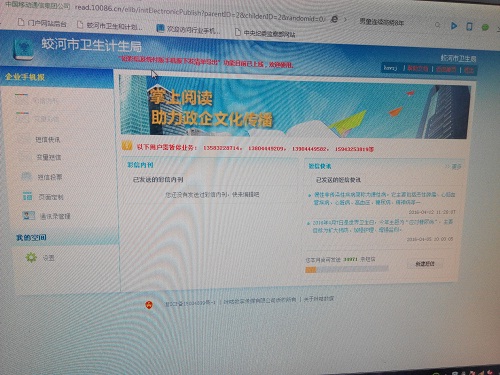The image size is (500, 375).
Task: Click the book logo beside 蛟河市卫生计生局
Action: pyautogui.click(x=23, y=49)
